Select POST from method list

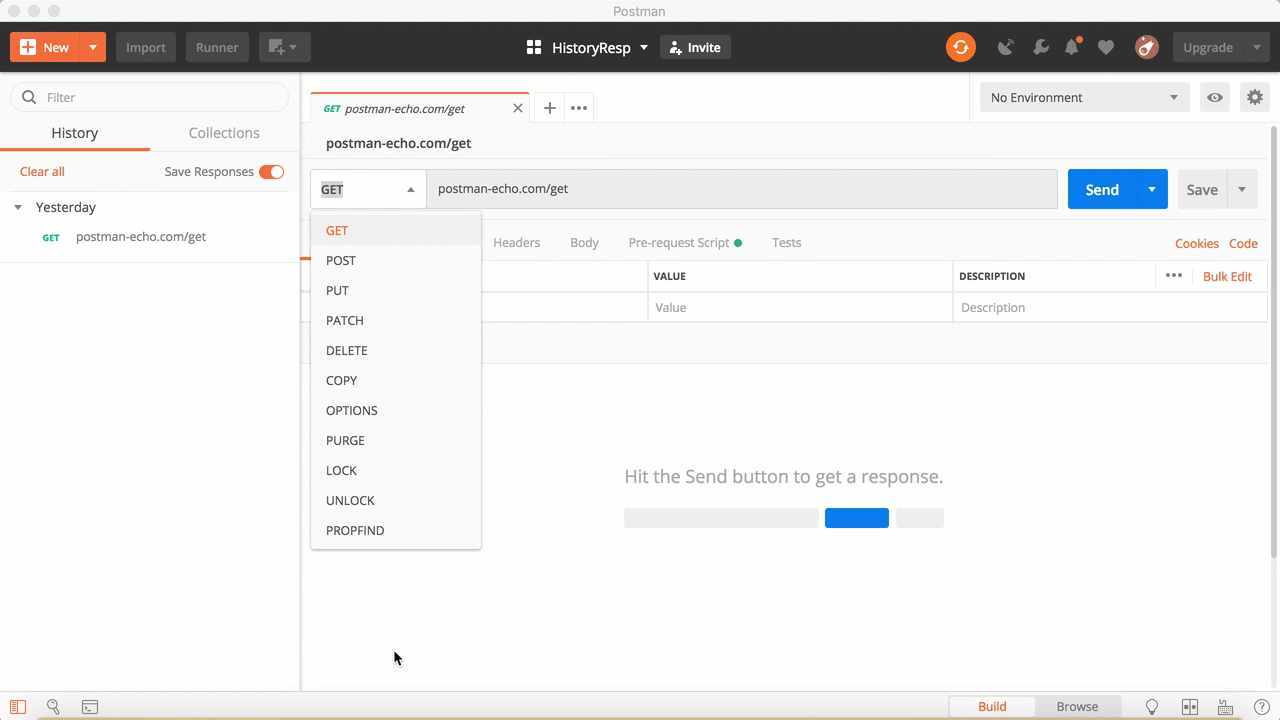click(x=396, y=260)
